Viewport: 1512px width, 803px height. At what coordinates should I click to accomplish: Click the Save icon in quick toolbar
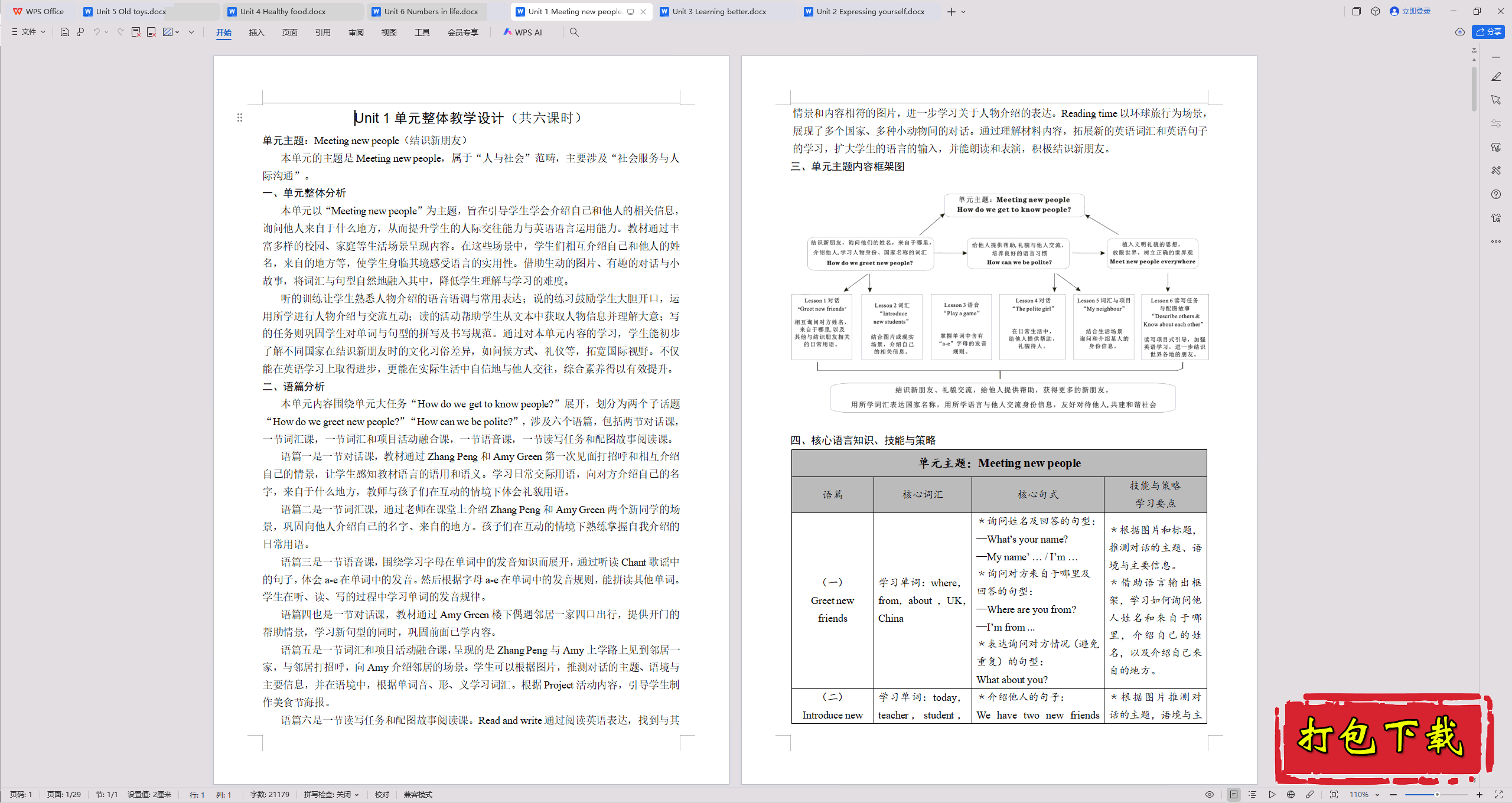click(65, 32)
